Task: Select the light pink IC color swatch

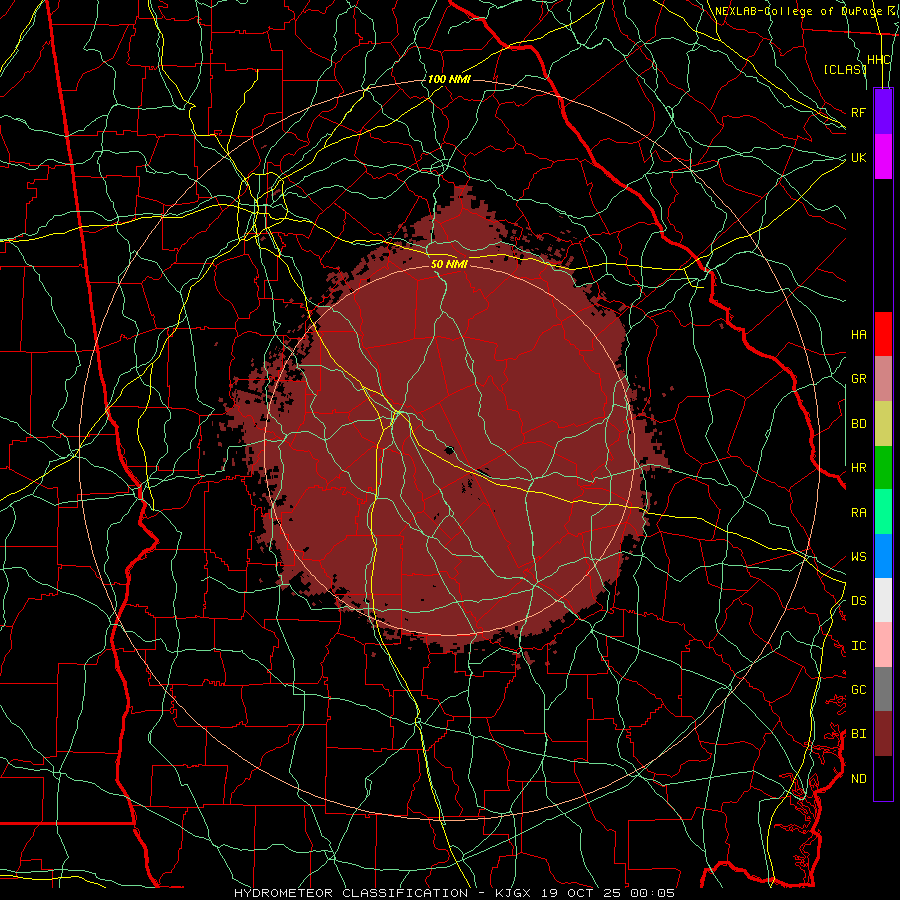Action: click(x=883, y=645)
